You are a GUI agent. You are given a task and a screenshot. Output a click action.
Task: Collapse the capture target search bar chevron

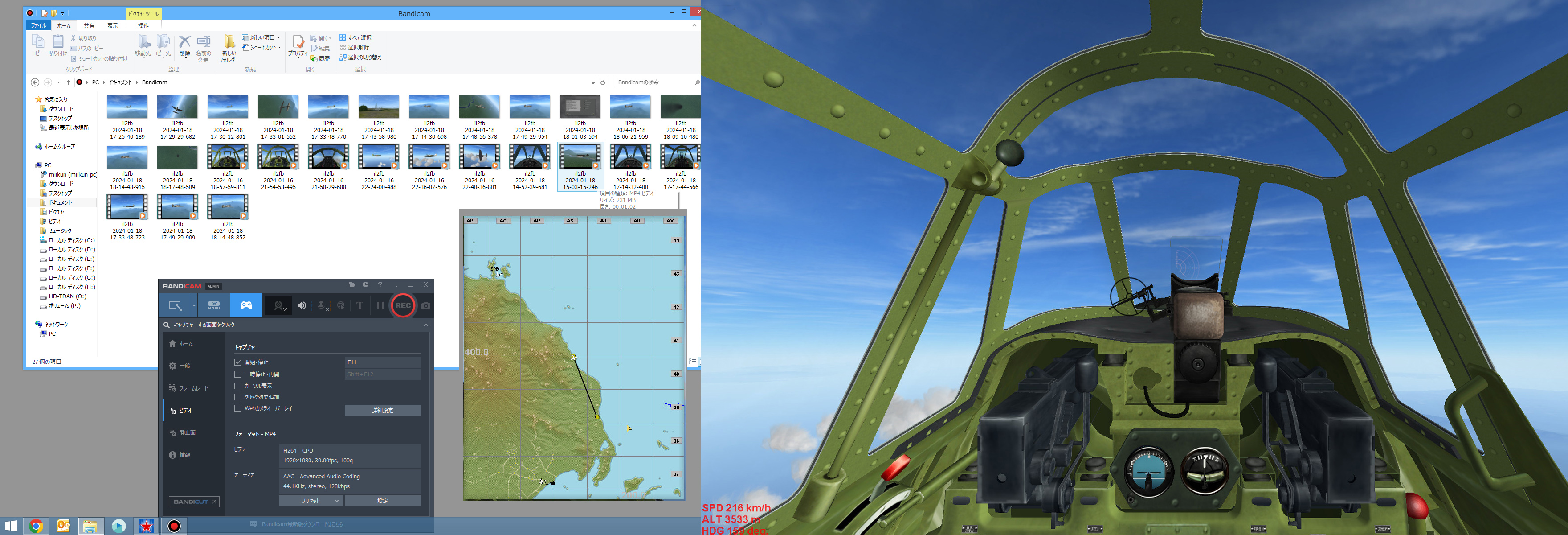(x=425, y=325)
